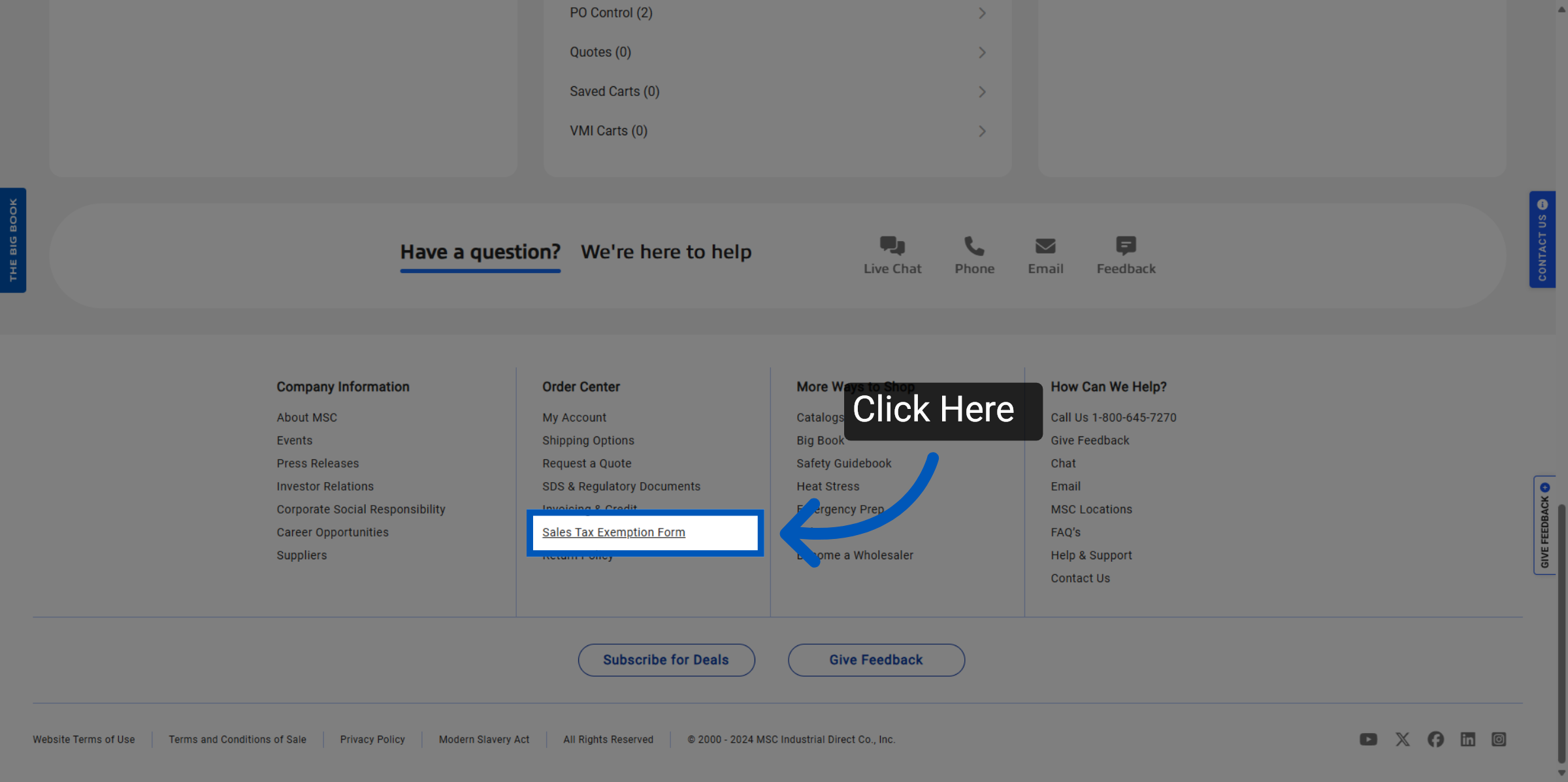The image size is (1568, 782).
Task: Open the LinkedIn icon in footer
Action: coord(1467,739)
